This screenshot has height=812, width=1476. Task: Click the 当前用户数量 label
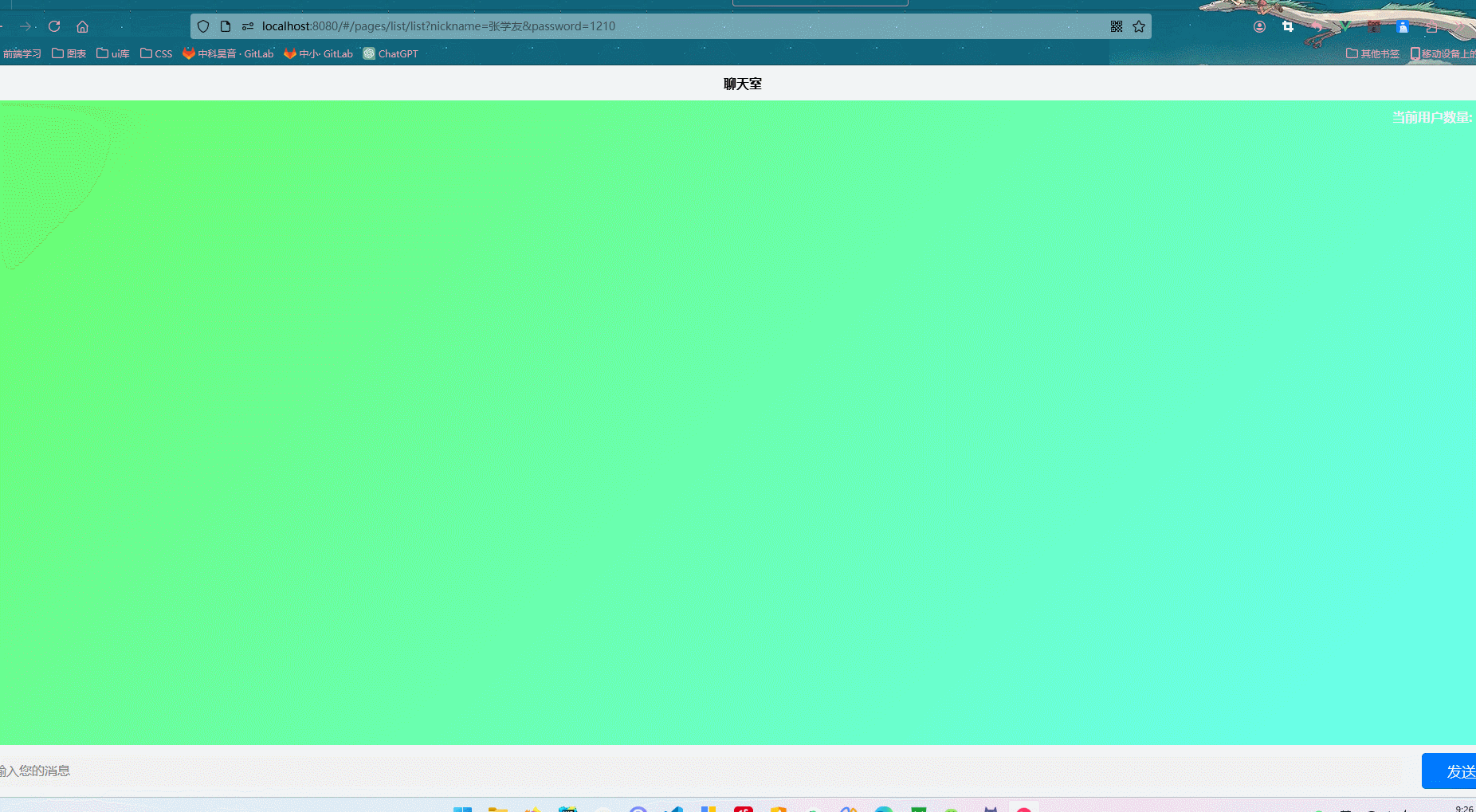point(1432,117)
